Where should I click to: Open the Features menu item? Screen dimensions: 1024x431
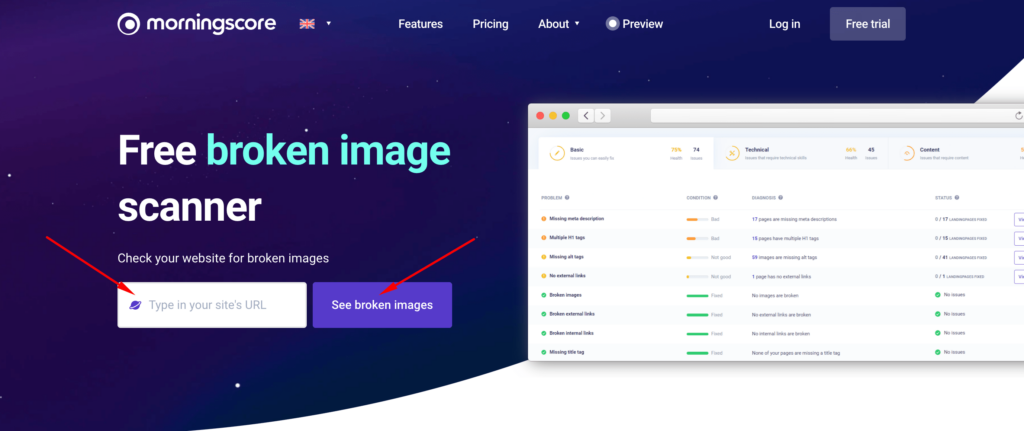[x=421, y=24]
